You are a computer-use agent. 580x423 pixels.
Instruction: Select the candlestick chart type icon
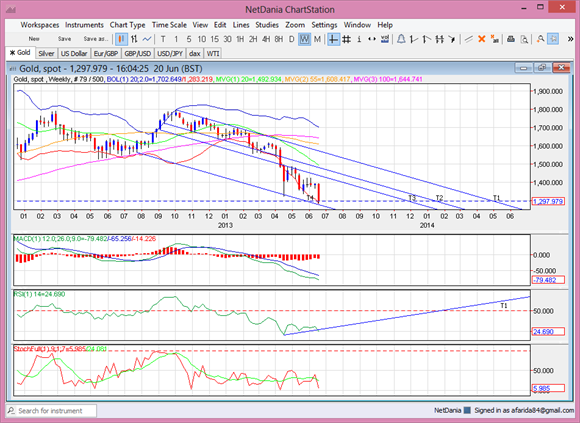[x=121, y=39]
